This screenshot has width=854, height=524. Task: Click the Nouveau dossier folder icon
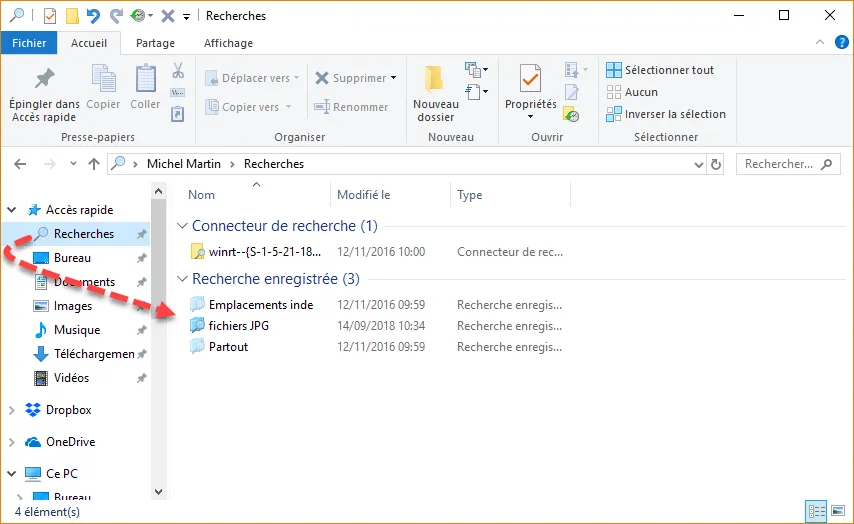(x=435, y=80)
